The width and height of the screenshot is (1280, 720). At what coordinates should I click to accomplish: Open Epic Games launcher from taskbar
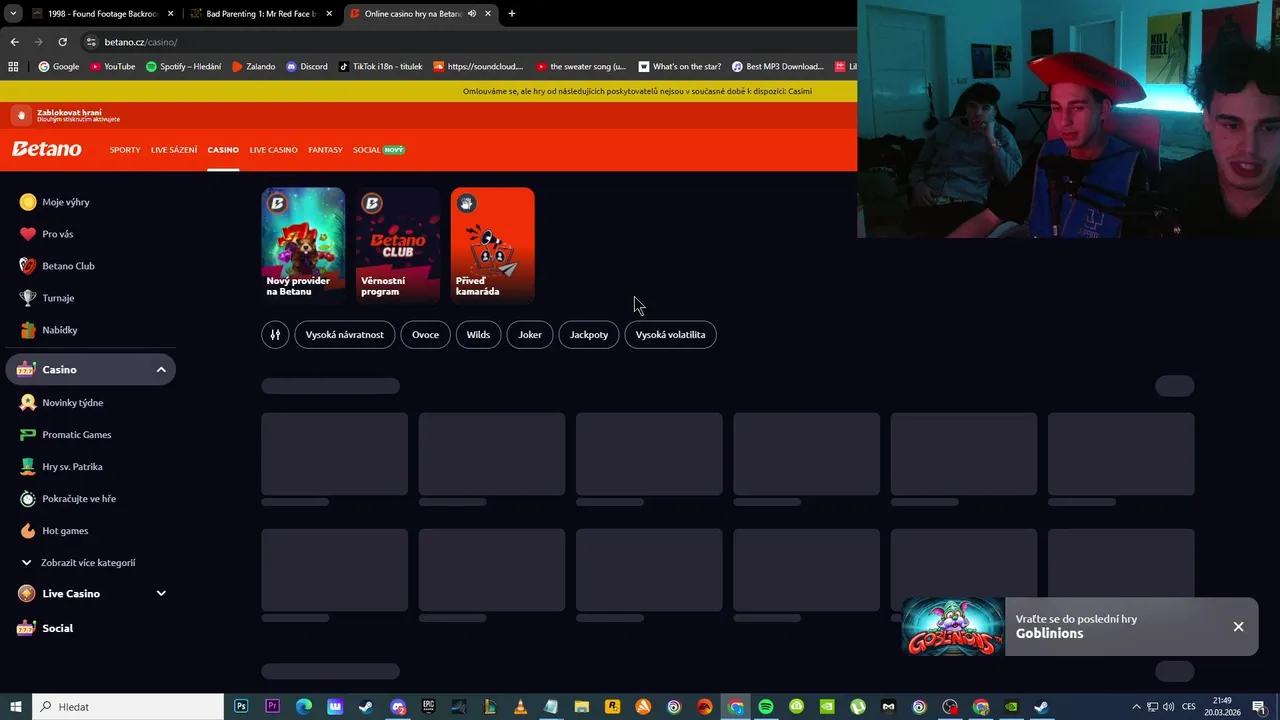pyautogui.click(x=429, y=707)
